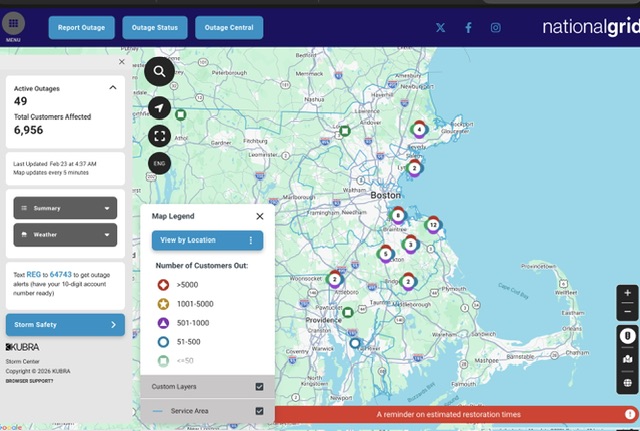Uncheck the Service Area layer checkbox
This screenshot has height=431, width=640.
click(x=259, y=411)
